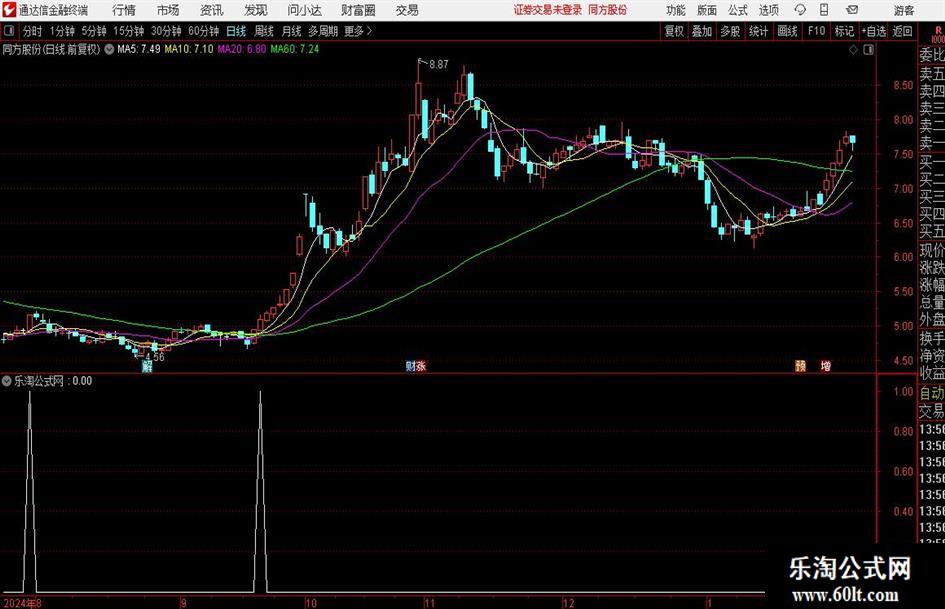This screenshot has height=609, width=945.
Task: Expand the 更多 periods list
Action: [x=358, y=31]
